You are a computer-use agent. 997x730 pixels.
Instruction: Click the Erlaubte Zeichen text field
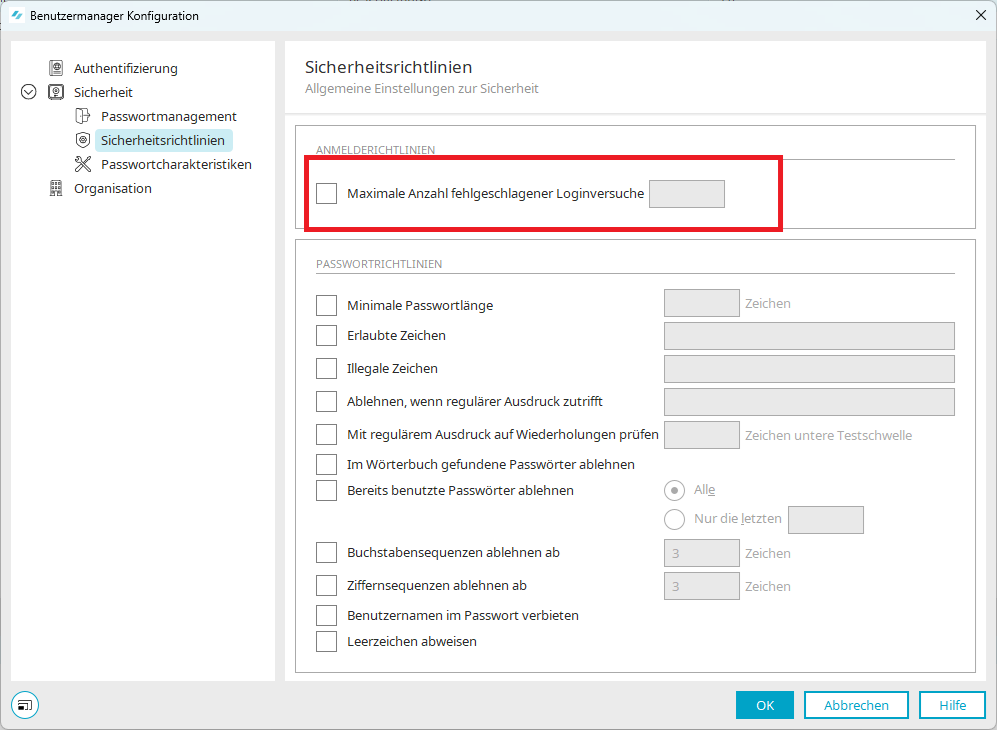tap(809, 336)
